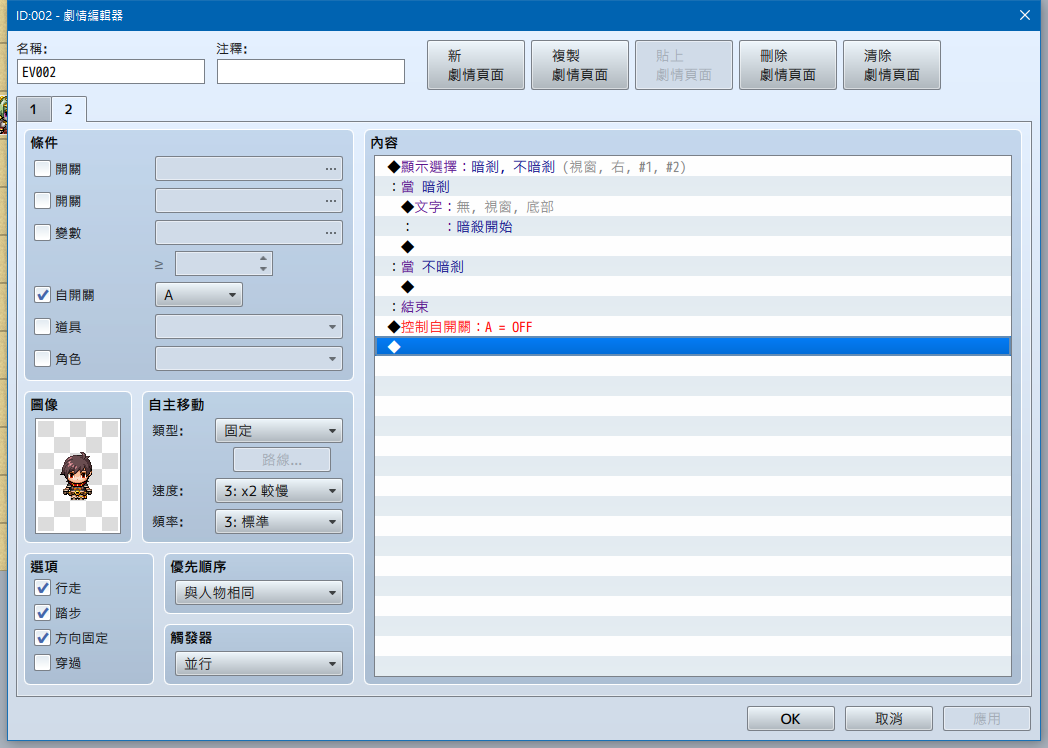
Task: Open the 類型 固定 movement dropdown
Action: [279, 430]
